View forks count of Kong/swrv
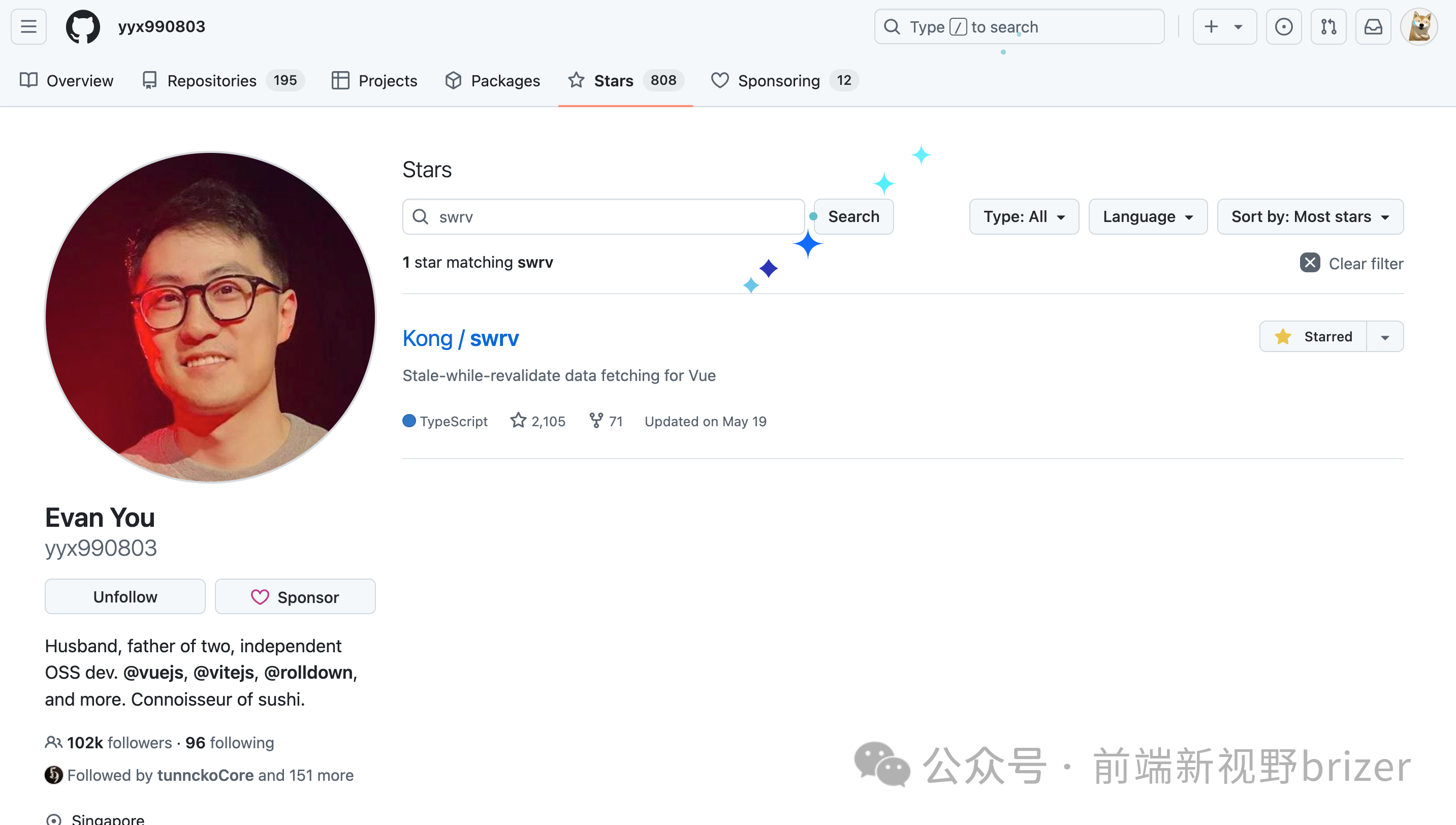This screenshot has height=825, width=1456. tap(606, 421)
